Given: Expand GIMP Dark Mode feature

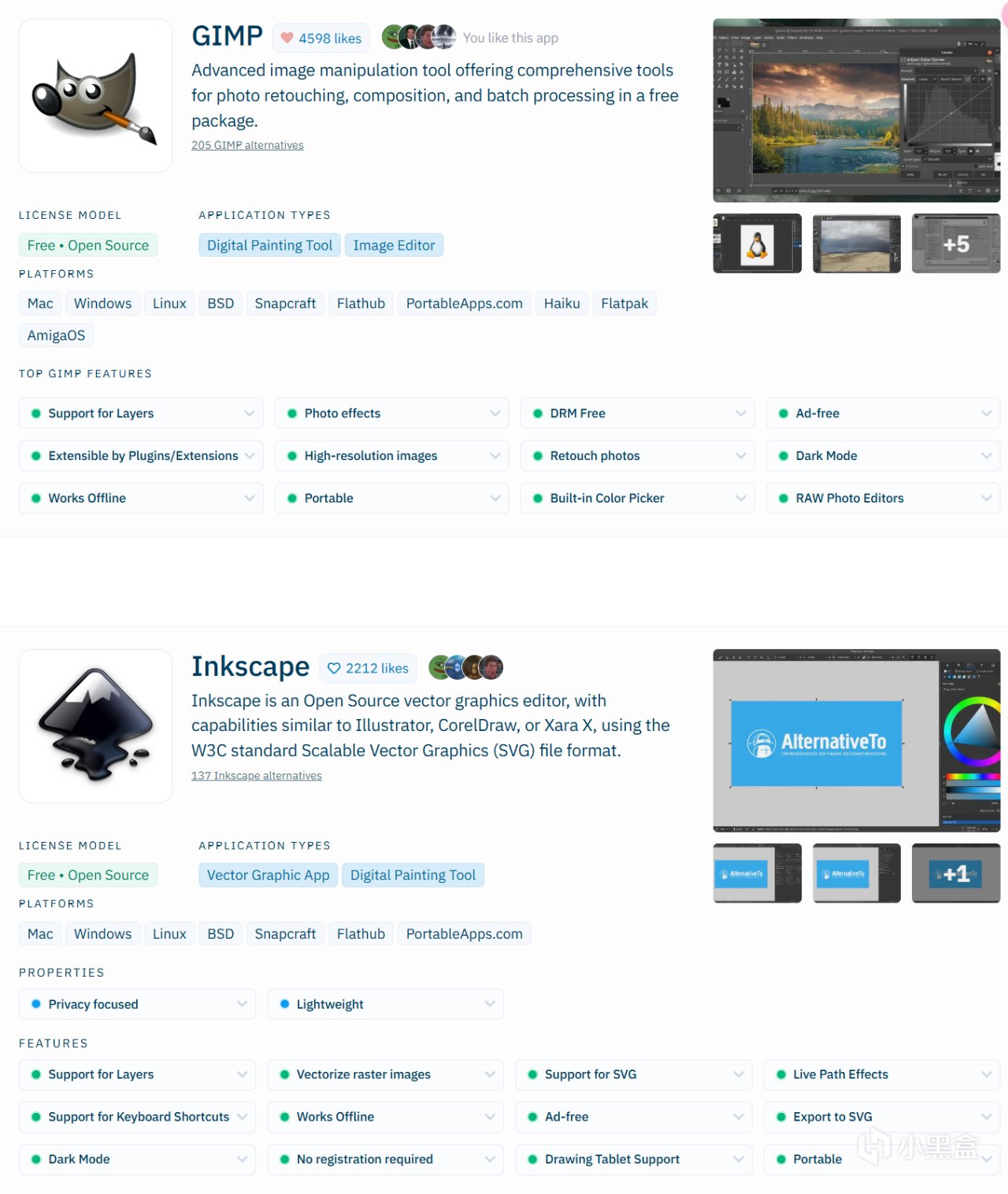Looking at the screenshot, I should [x=883, y=456].
